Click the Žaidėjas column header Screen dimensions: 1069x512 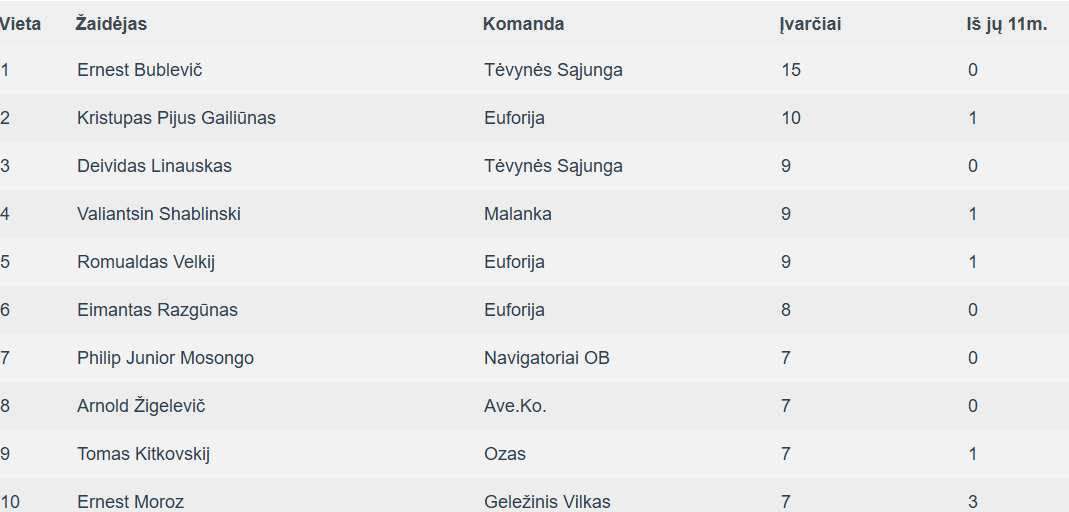111,24
